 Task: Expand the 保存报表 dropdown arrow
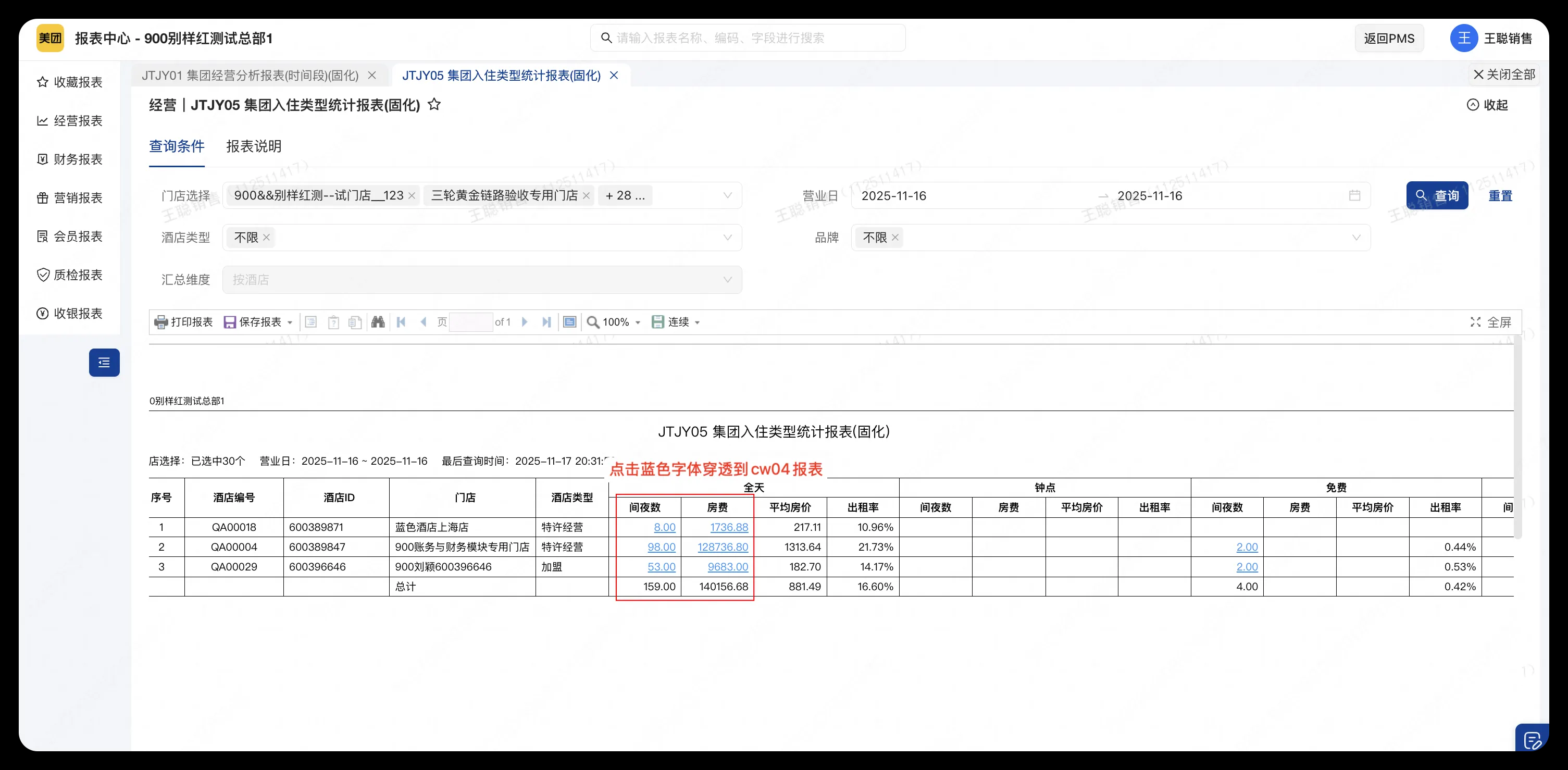click(x=290, y=322)
